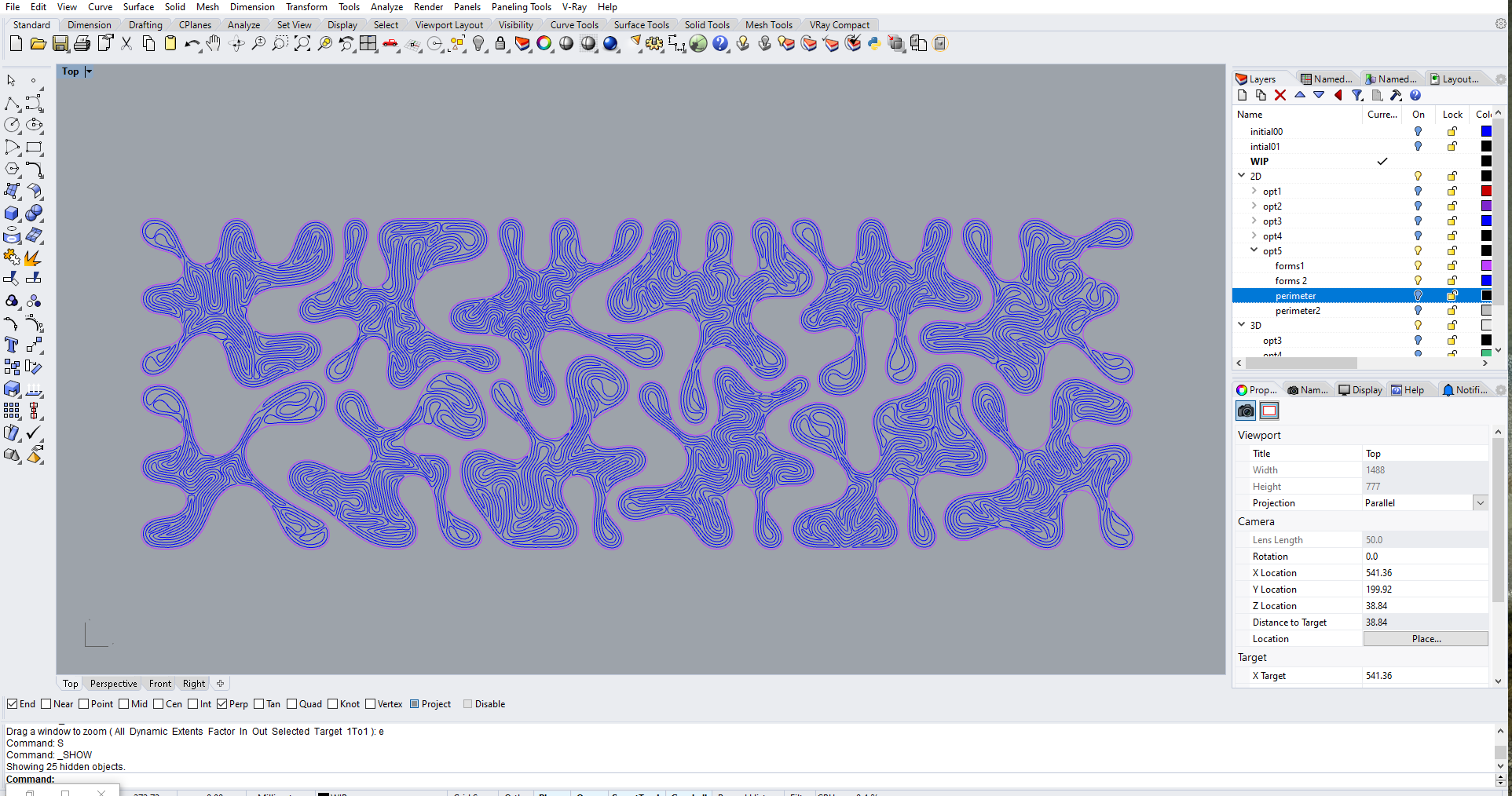Click the Undo arrow icon
Viewport: 1512px width, 796px height.
point(192,44)
